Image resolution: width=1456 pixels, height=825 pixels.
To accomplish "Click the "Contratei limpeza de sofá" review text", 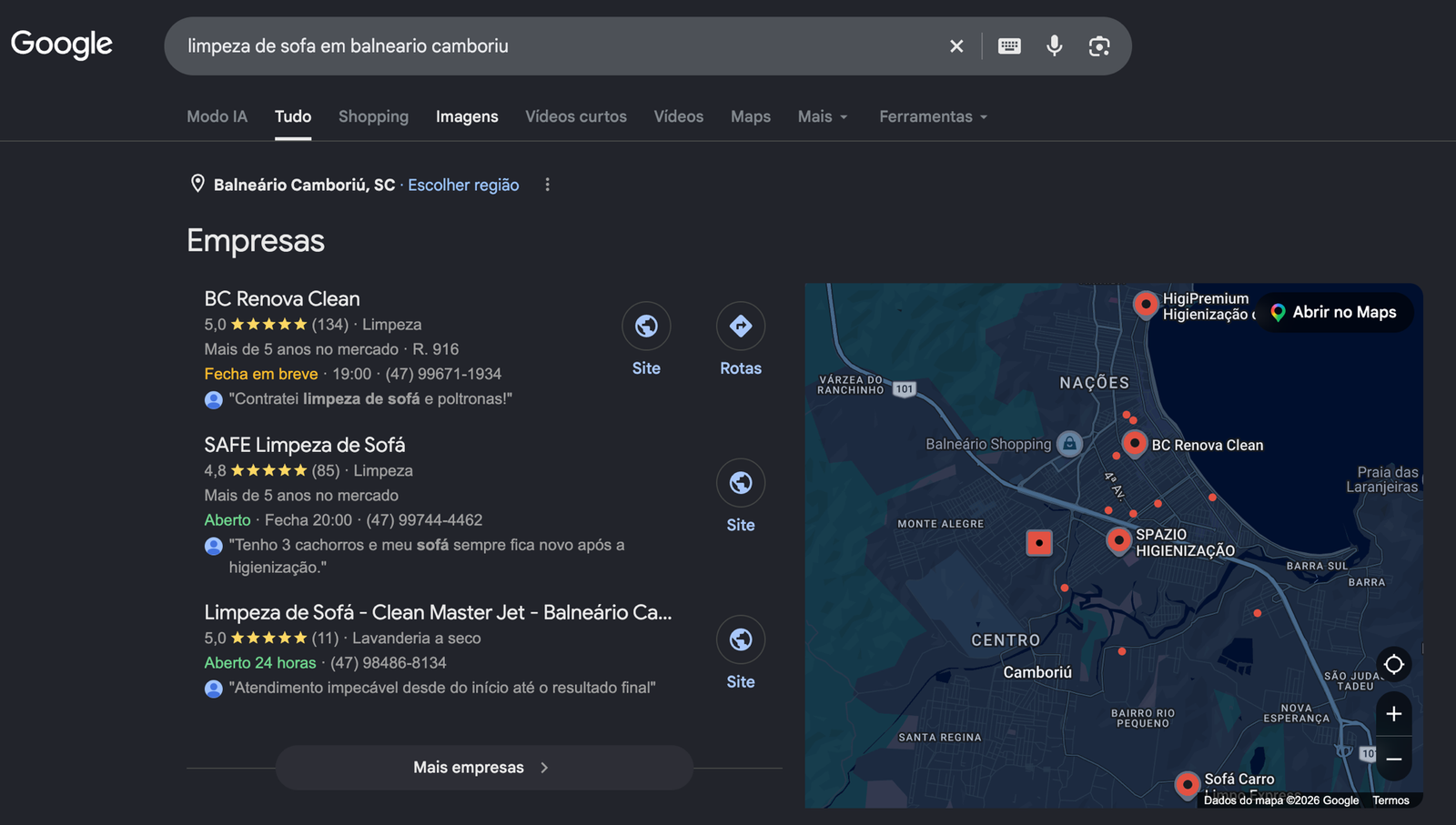I will click(x=370, y=398).
